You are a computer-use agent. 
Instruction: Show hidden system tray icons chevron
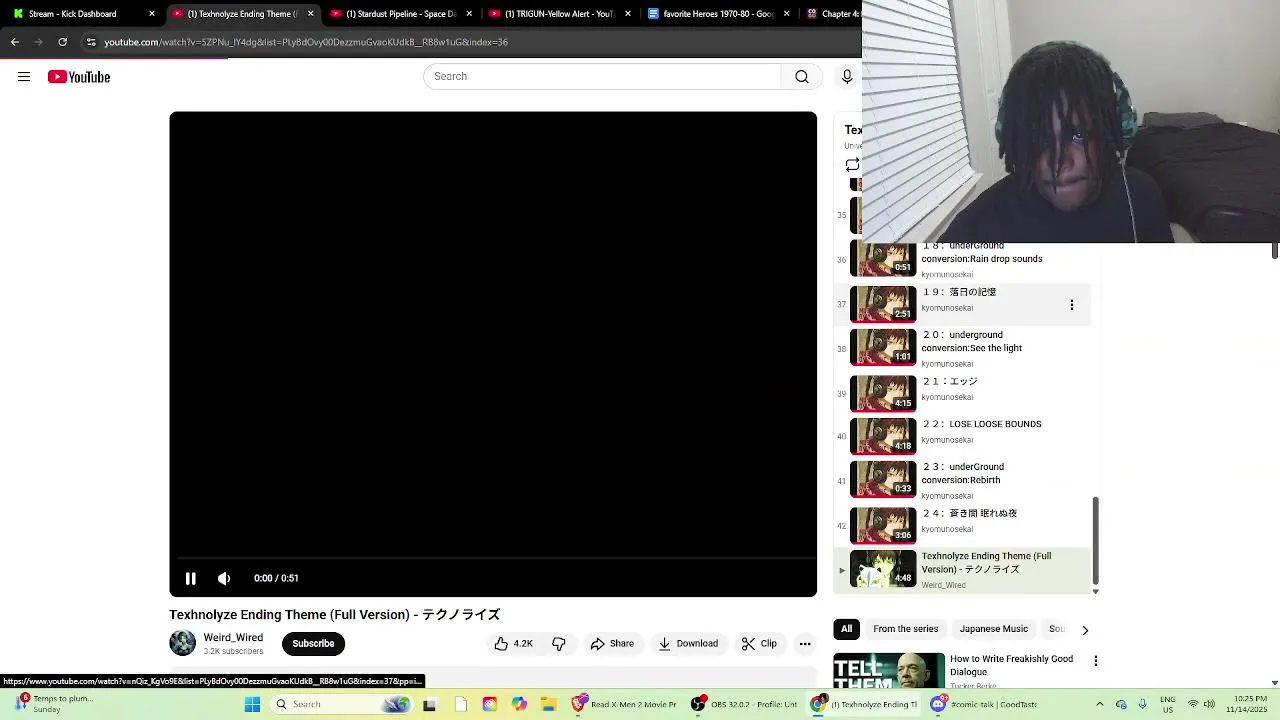[1099, 704]
